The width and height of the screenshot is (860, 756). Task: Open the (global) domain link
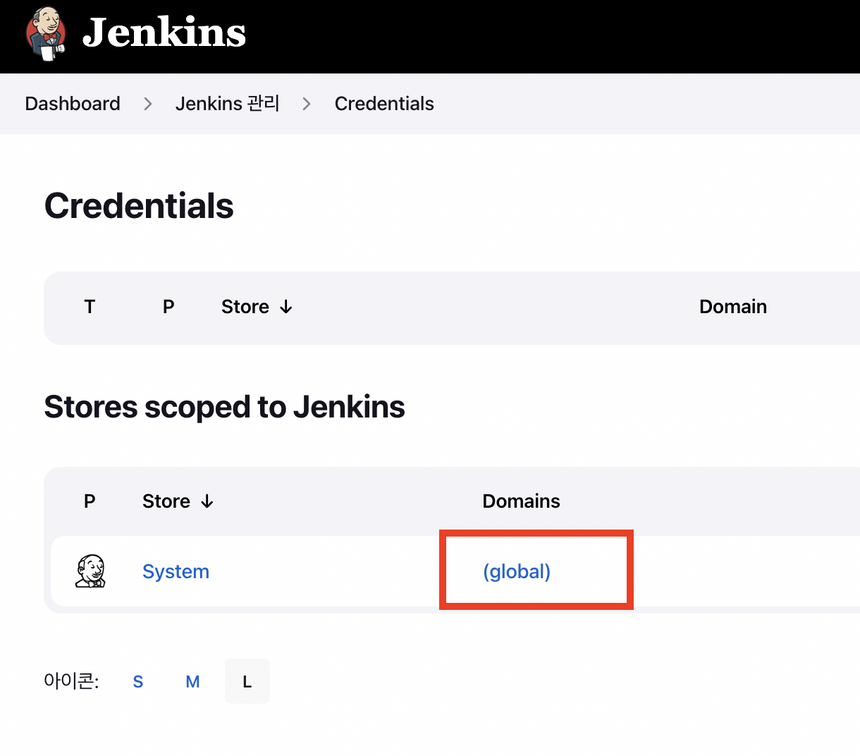coord(517,572)
